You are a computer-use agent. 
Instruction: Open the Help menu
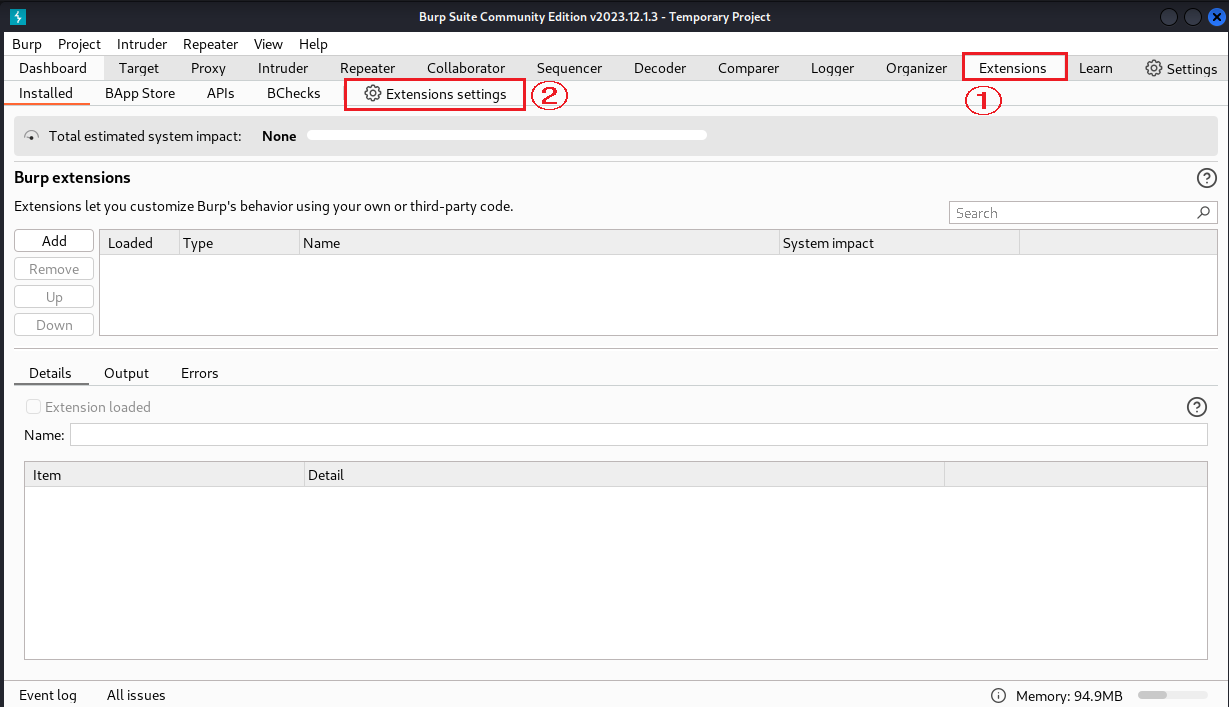313,44
